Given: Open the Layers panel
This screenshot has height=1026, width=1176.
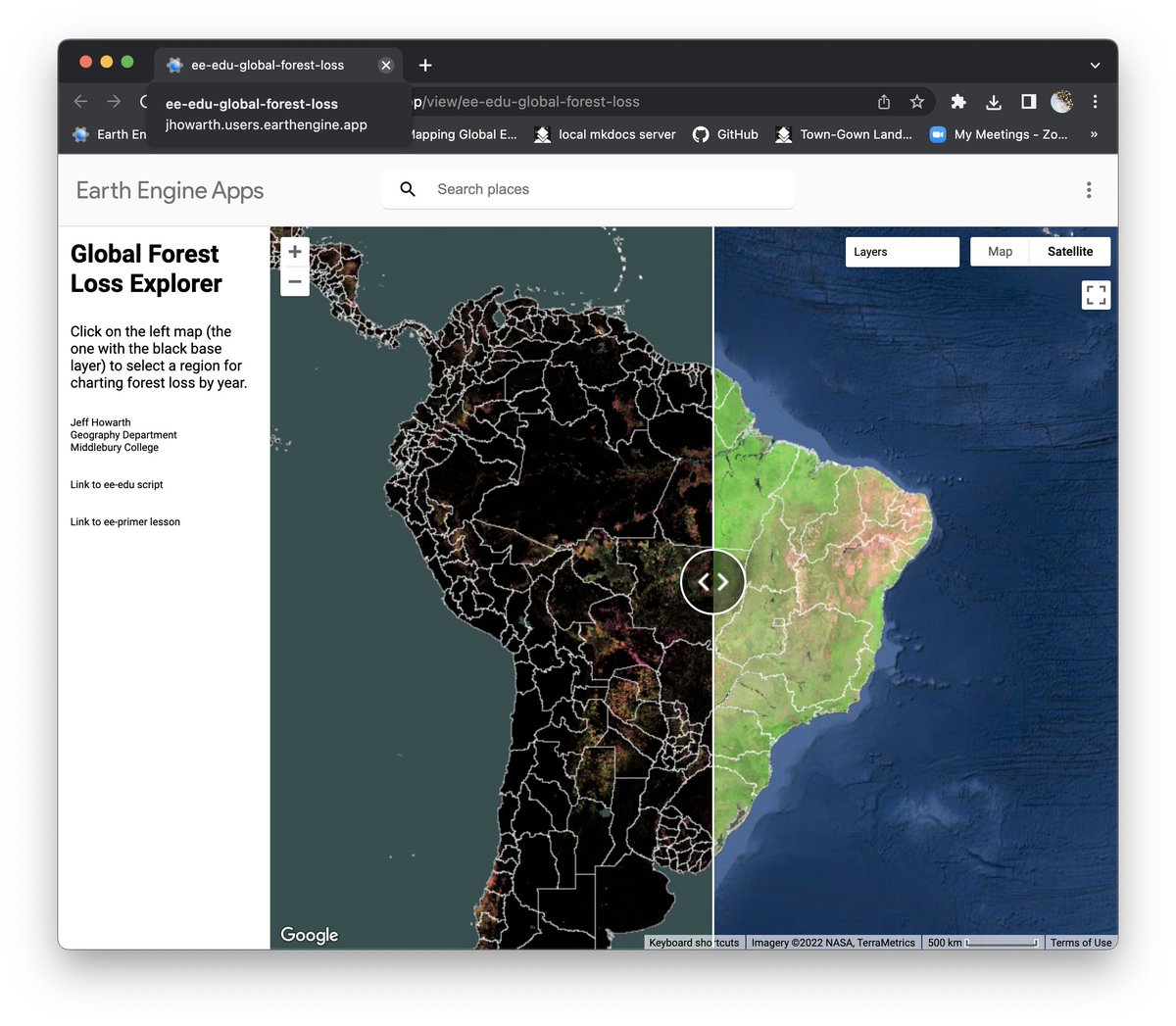Looking at the screenshot, I should pos(903,252).
